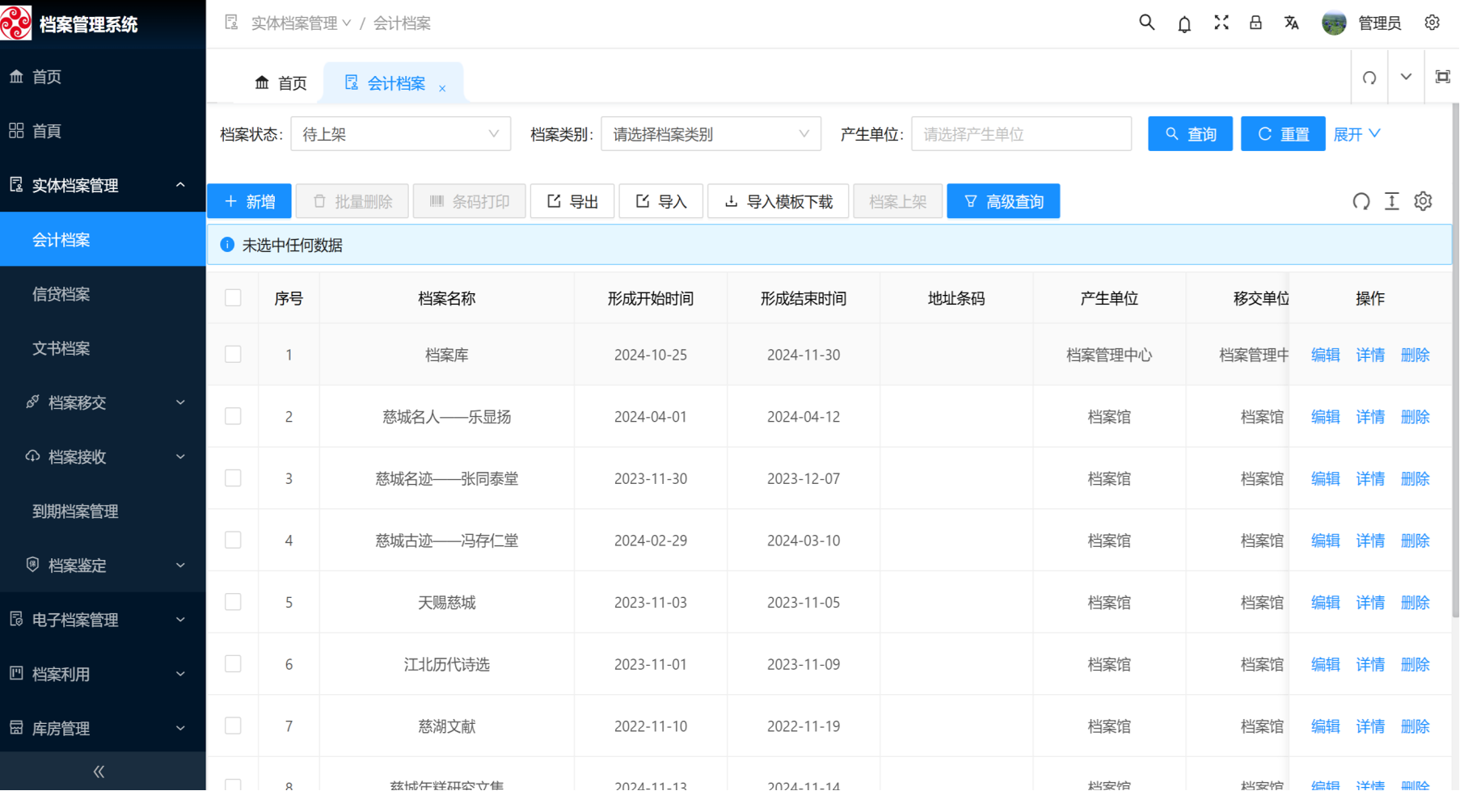Select 信贷档案 in the sidebar
Image resolution: width=1468 pixels, height=812 pixels.
coord(61,294)
